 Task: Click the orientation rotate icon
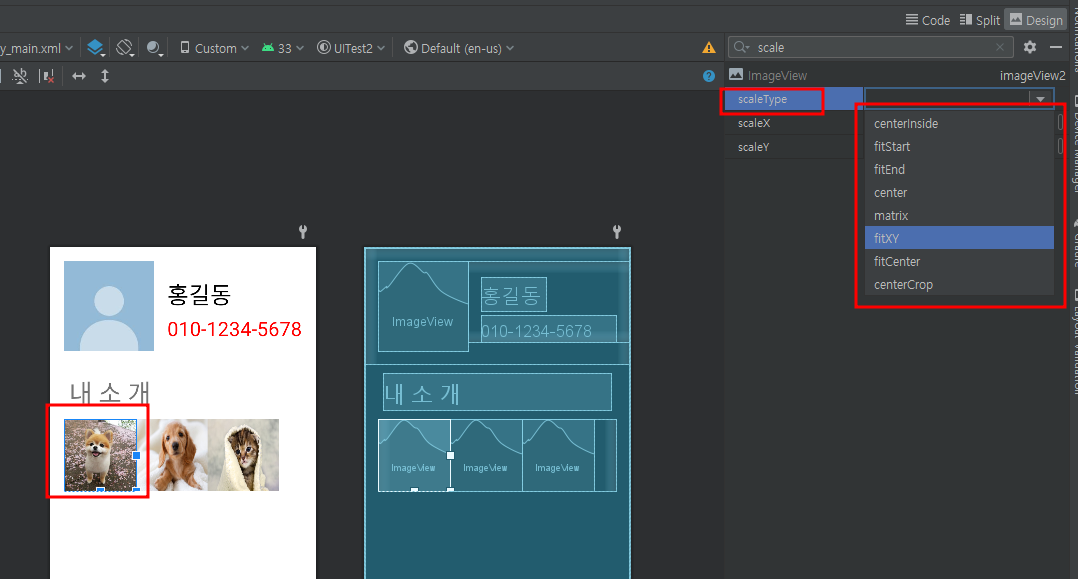point(124,48)
